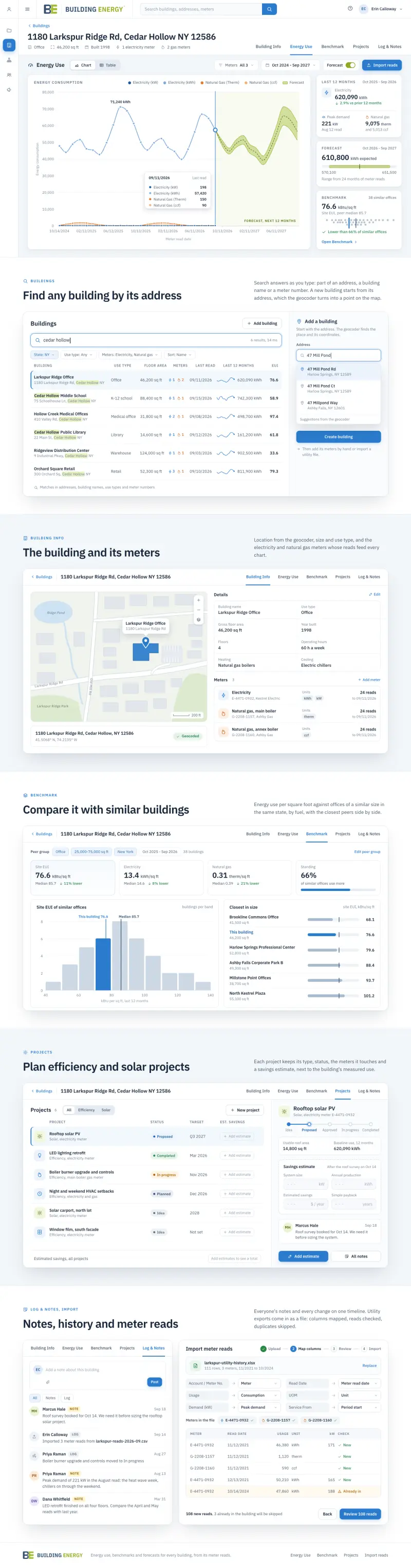Toggle the Forecast switch off
Viewport: 411px width, 1568px height.
point(351,65)
